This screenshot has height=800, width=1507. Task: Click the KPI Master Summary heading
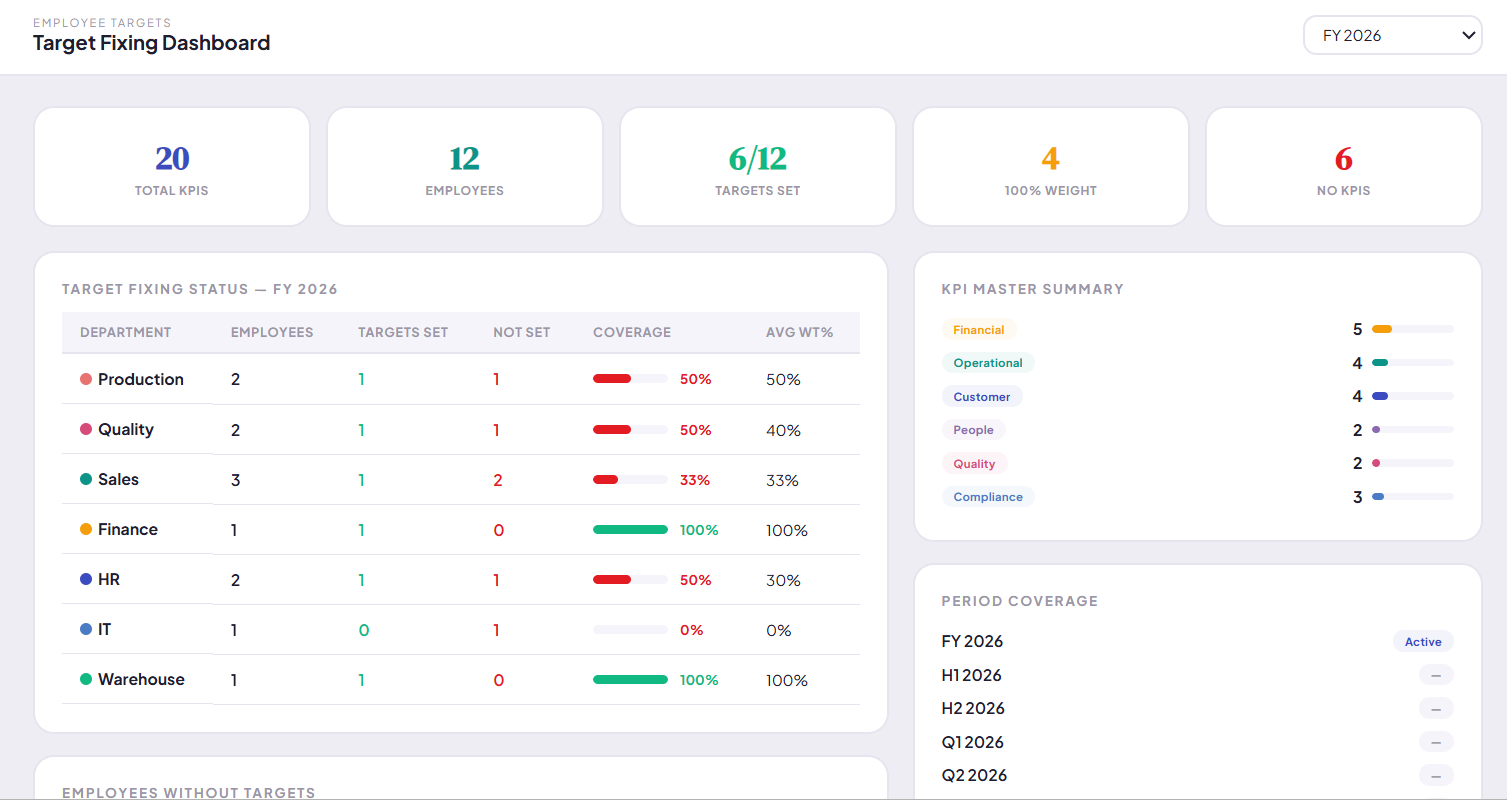1033,289
